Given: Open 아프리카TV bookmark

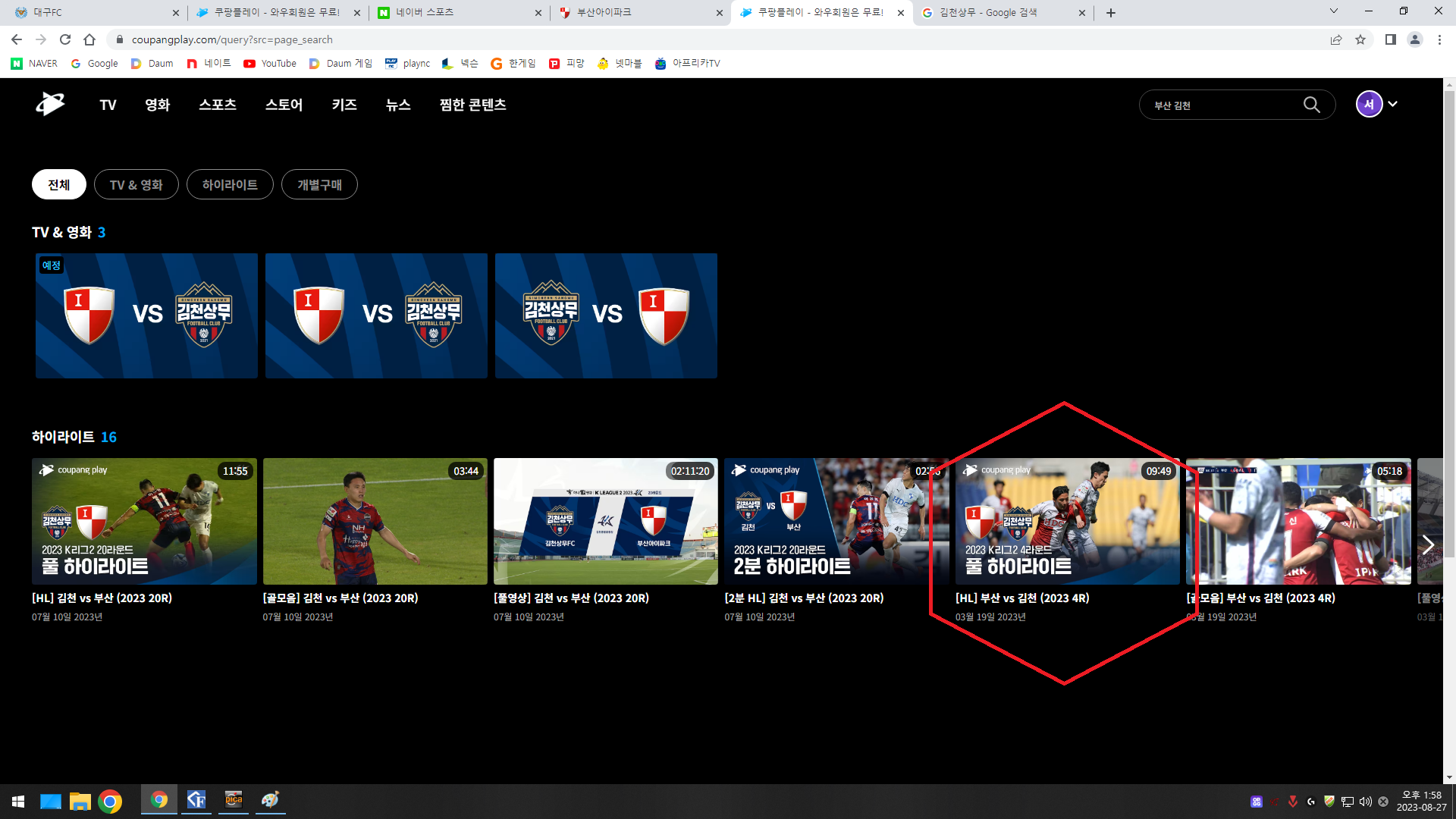Looking at the screenshot, I should (x=687, y=64).
